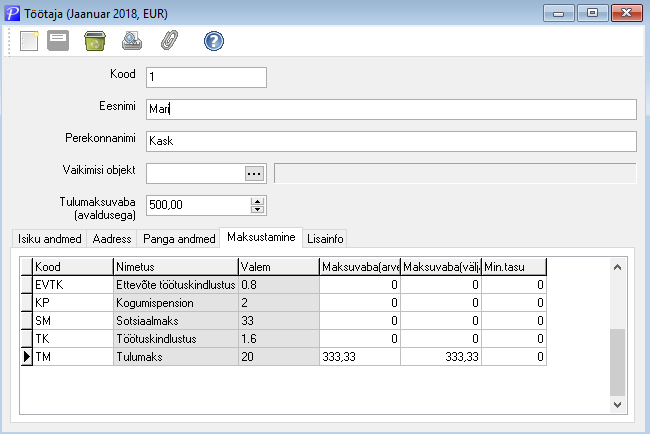Create a new blank record icon
The height and width of the screenshot is (434, 650).
point(29,41)
